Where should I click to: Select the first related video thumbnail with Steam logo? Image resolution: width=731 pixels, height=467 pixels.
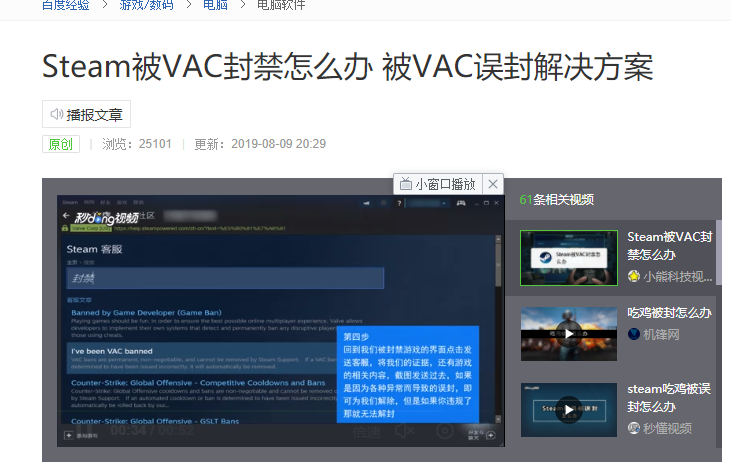click(x=569, y=258)
